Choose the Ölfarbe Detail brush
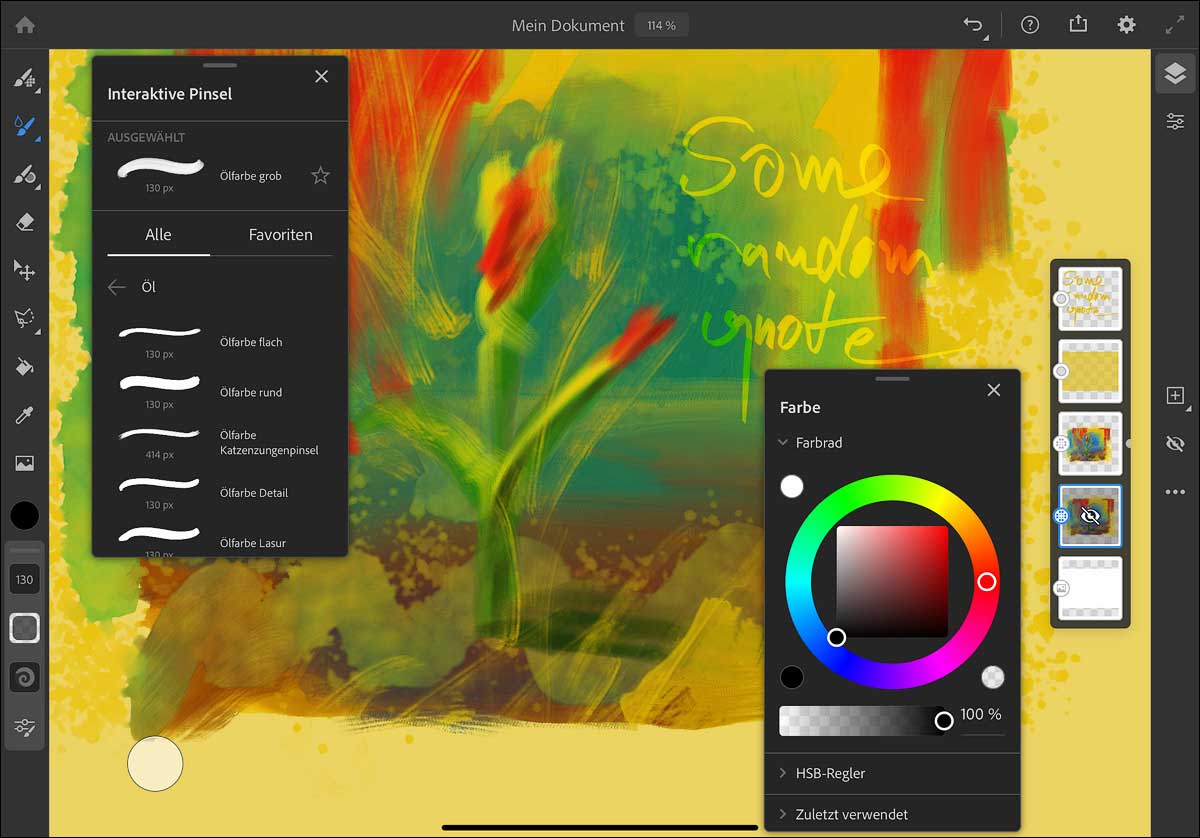This screenshot has width=1200, height=838. pyautogui.click(x=220, y=493)
